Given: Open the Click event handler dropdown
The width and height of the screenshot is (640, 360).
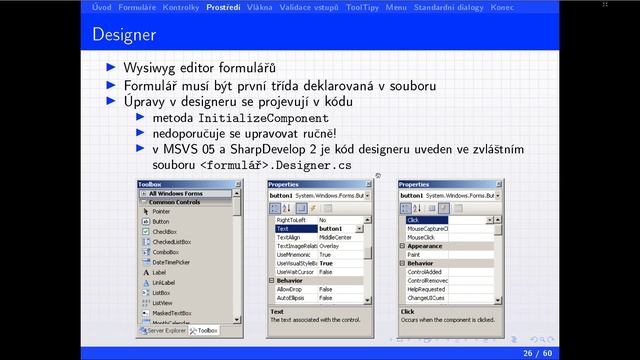Looking at the screenshot, I should [x=489, y=220].
